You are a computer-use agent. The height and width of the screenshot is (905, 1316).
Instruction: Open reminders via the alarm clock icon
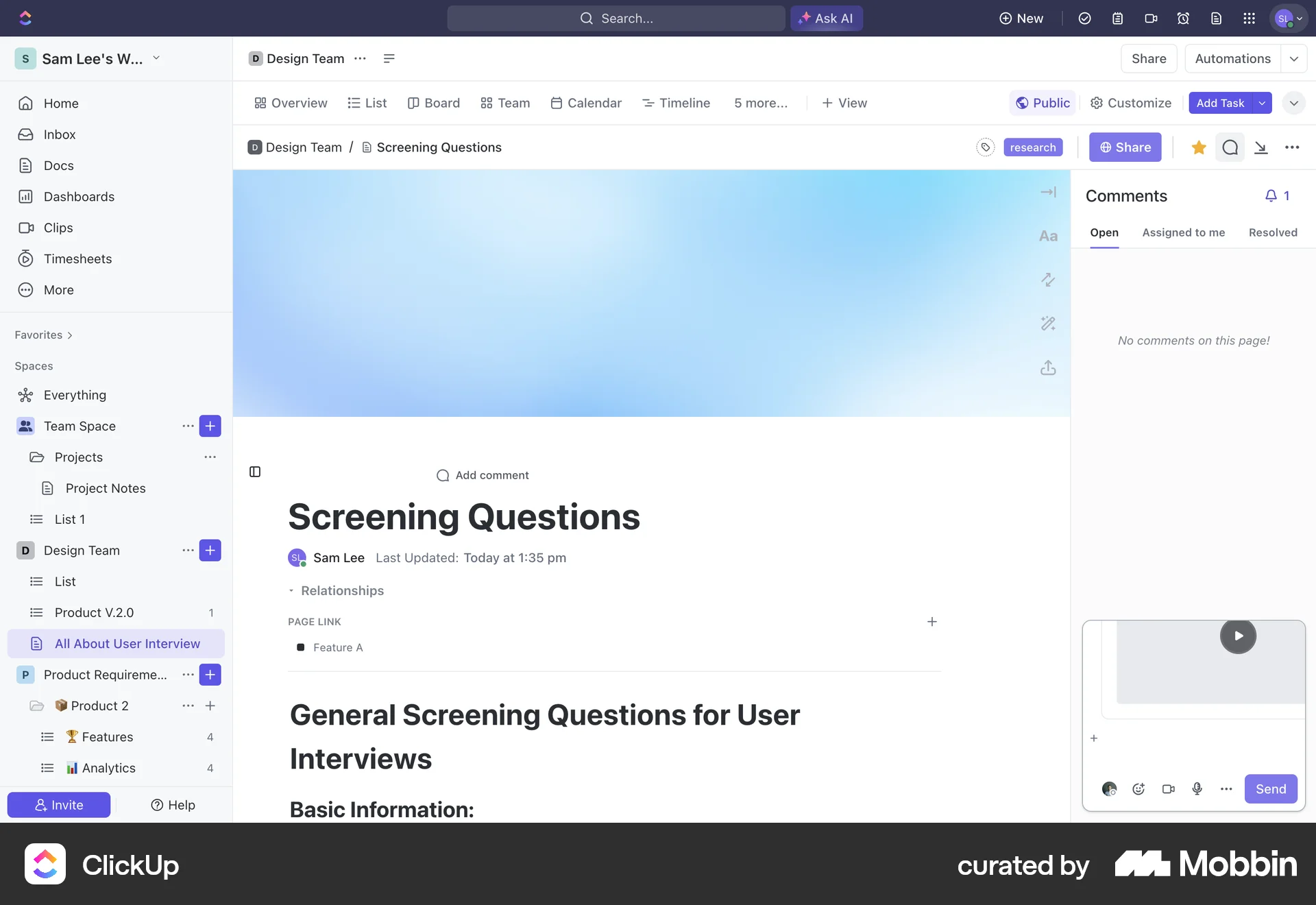click(1184, 19)
